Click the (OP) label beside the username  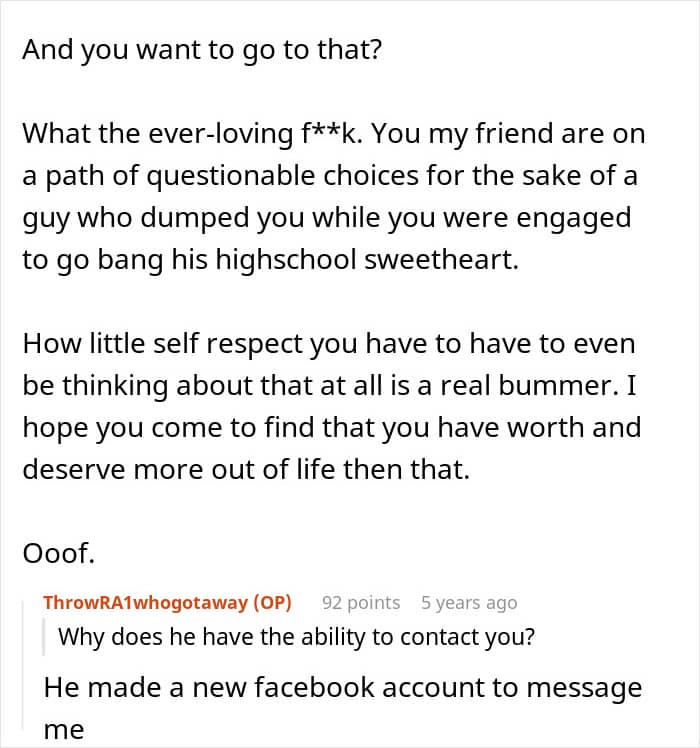coord(272,603)
